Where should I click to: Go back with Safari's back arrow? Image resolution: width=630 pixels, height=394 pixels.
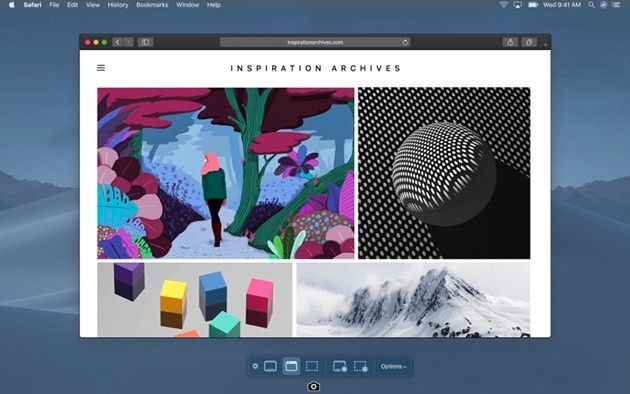point(117,42)
